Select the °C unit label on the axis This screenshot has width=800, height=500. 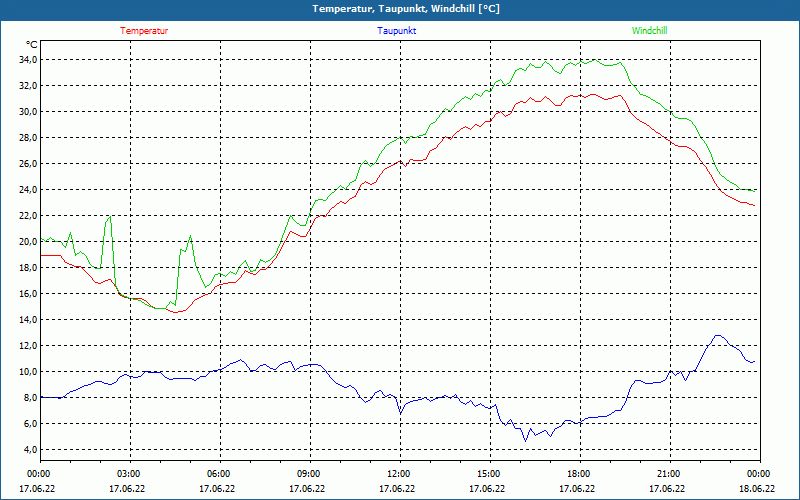click(31, 45)
